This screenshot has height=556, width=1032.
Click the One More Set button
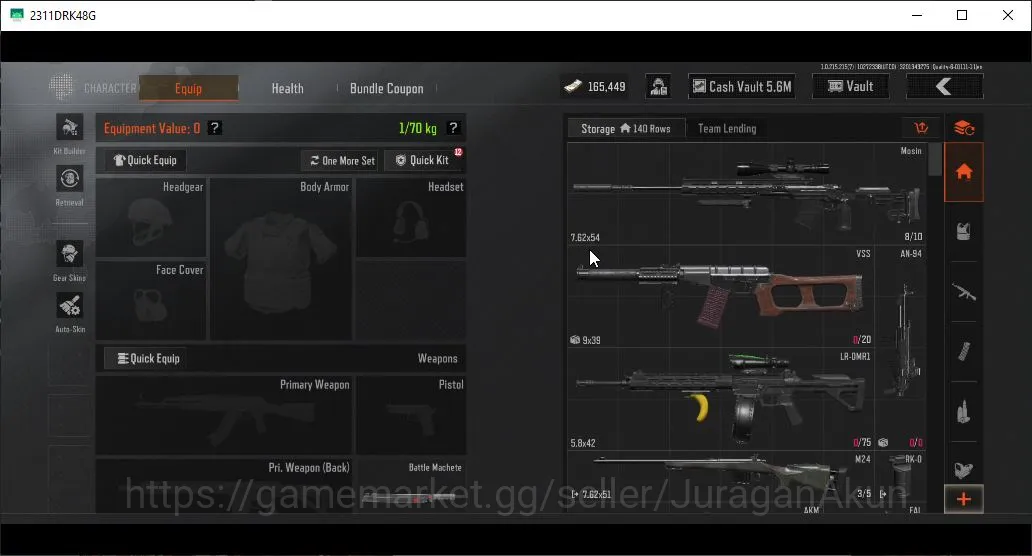click(342, 161)
